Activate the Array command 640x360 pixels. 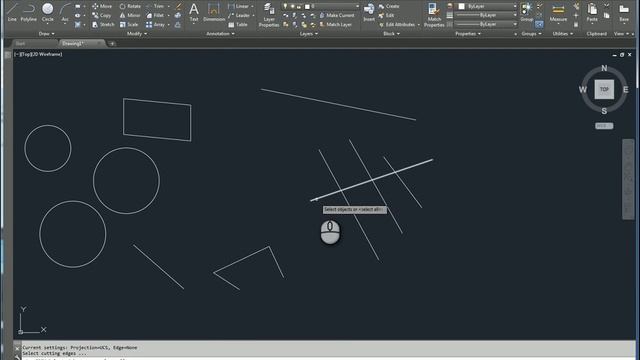point(155,24)
